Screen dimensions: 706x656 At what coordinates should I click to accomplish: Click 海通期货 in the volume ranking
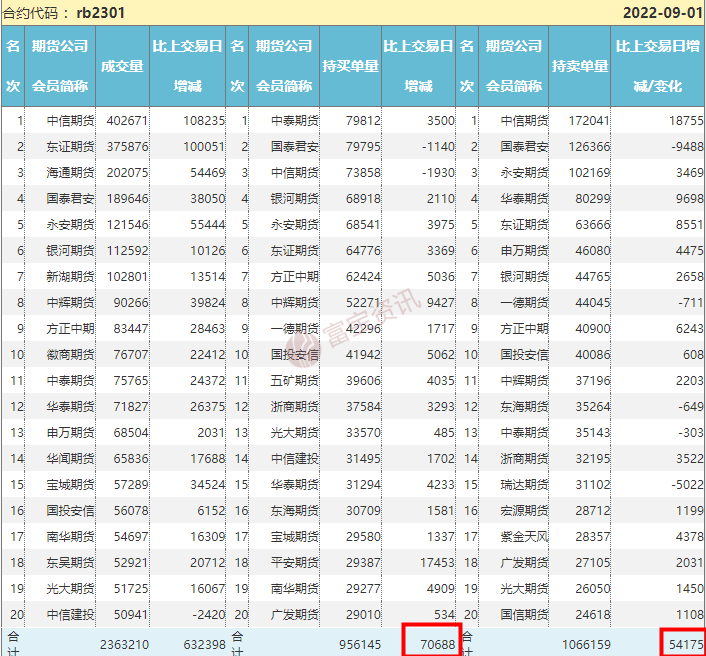pos(71,172)
